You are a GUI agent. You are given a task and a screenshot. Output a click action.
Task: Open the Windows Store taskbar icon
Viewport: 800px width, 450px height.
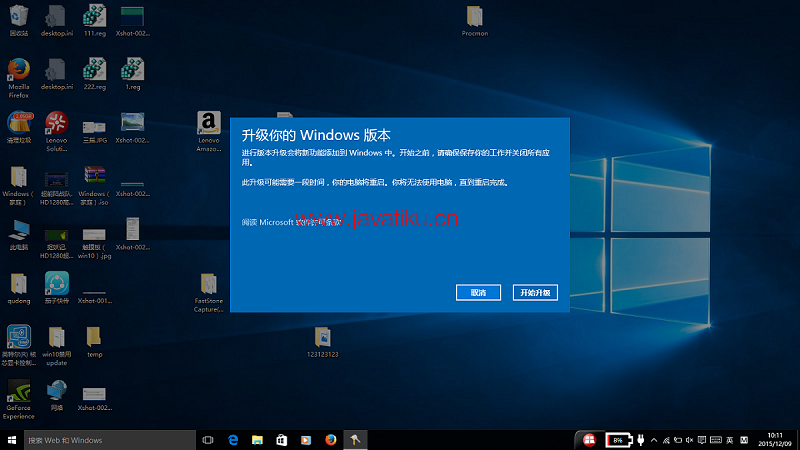click(x=282, y=440)
